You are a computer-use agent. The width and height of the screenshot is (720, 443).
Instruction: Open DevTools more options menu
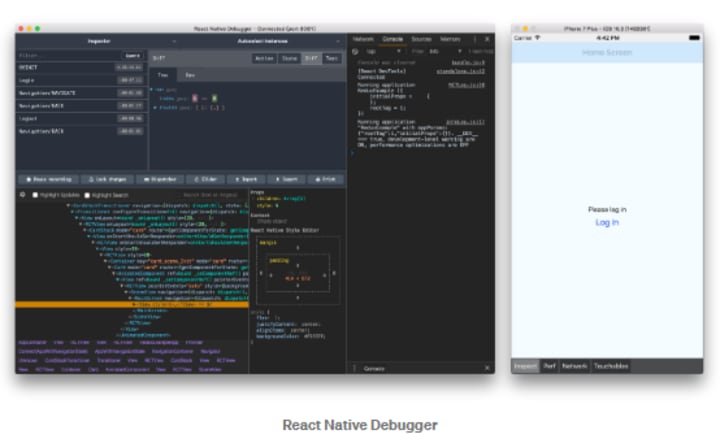[475, 39]
